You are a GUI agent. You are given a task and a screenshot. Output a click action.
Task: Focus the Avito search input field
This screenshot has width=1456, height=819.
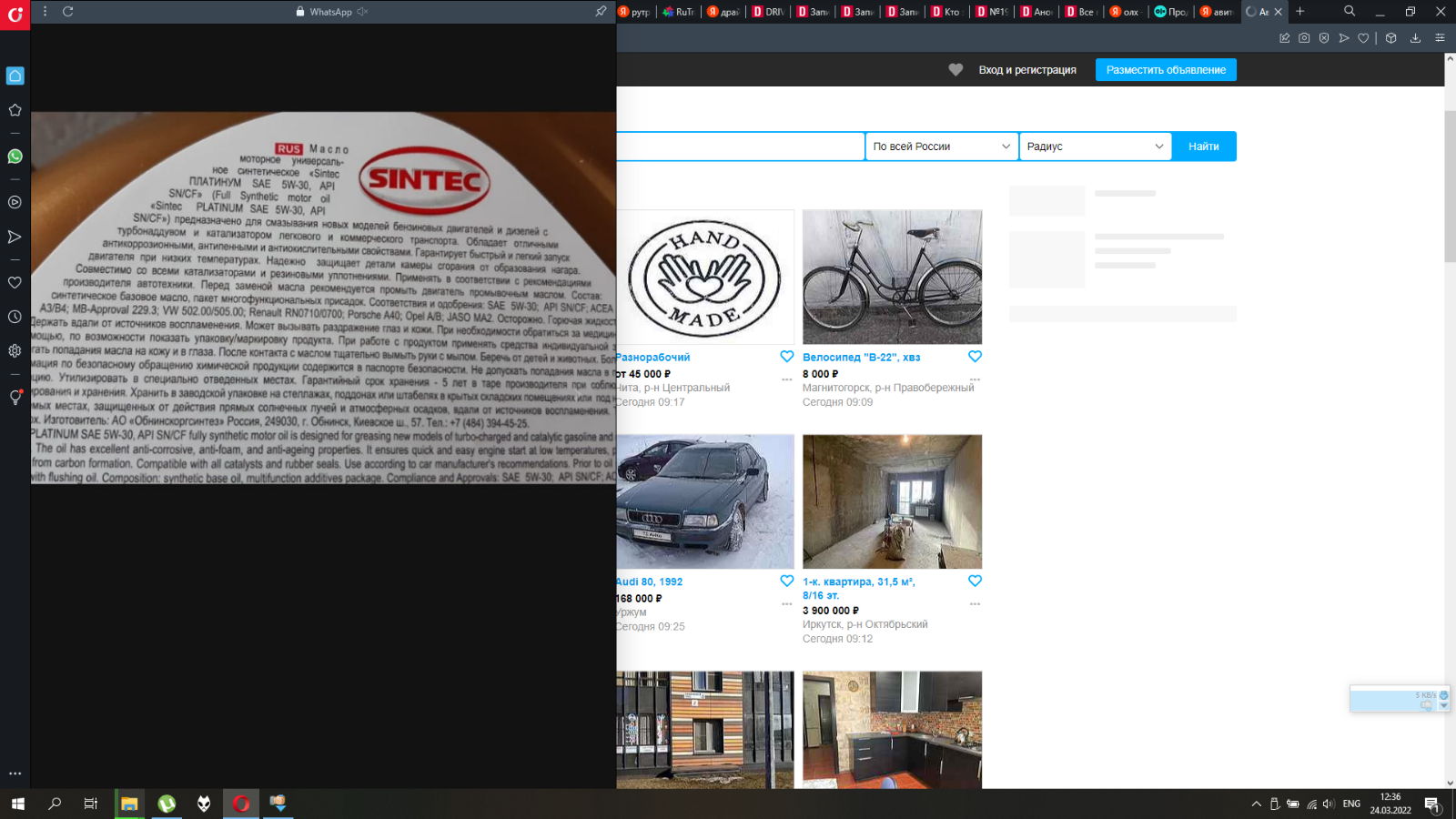click(x=740, y=147)
